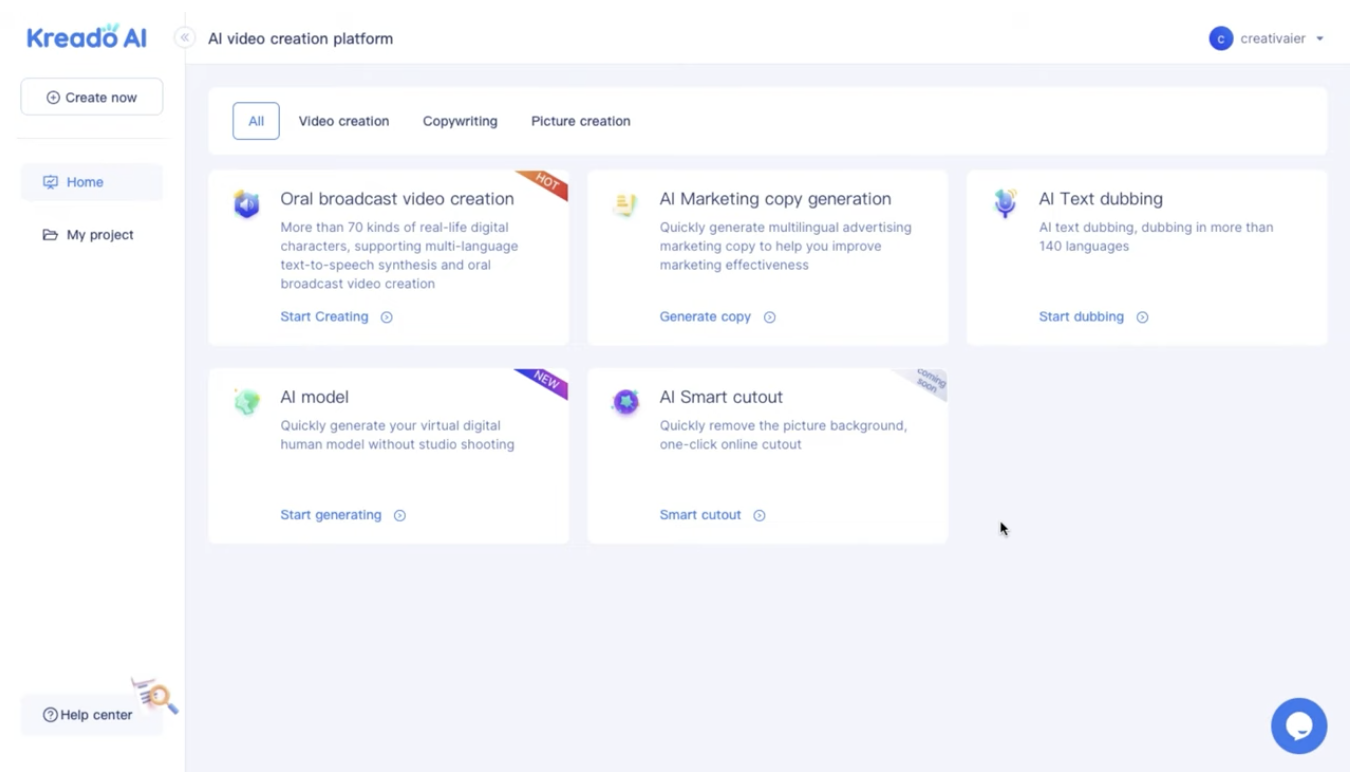
Task: Click the Start dubbing link
Action: tap(1081, 317)
